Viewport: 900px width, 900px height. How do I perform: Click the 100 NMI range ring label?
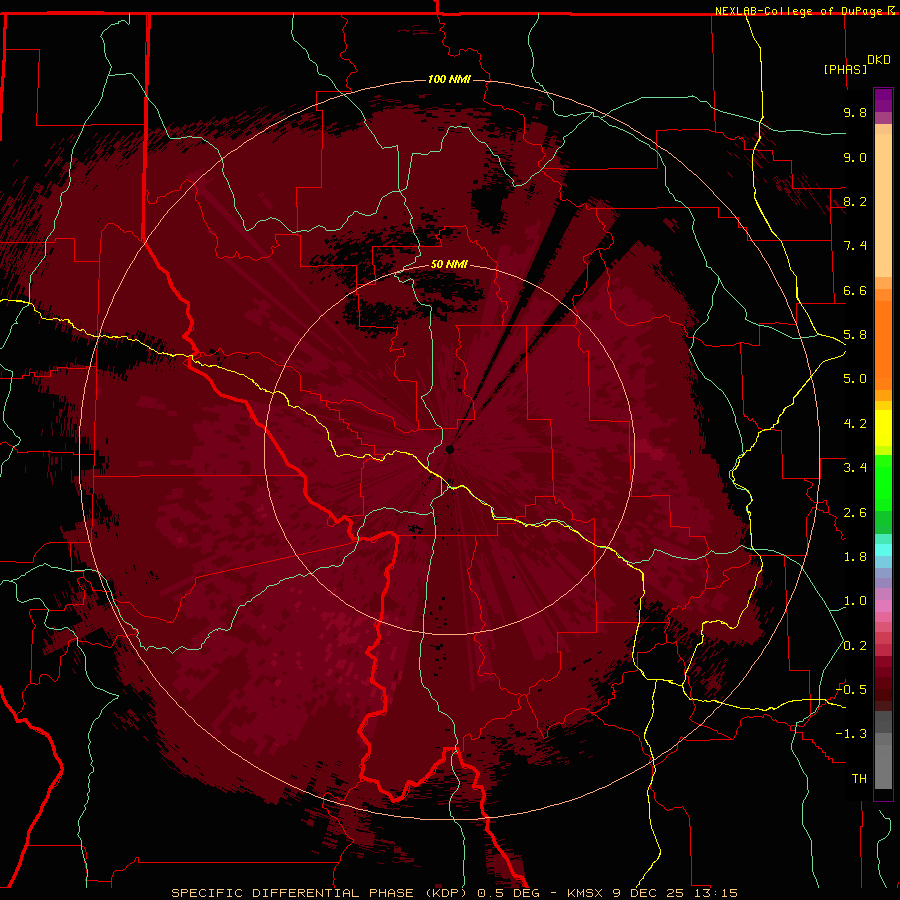coord(449,79)
